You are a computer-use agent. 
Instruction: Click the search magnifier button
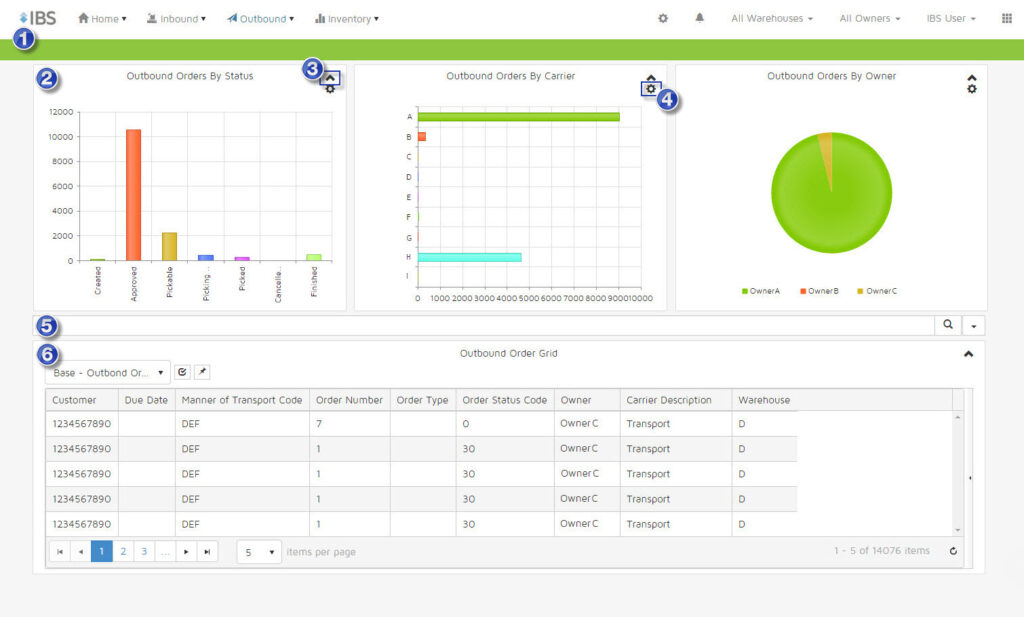point(948,325)
